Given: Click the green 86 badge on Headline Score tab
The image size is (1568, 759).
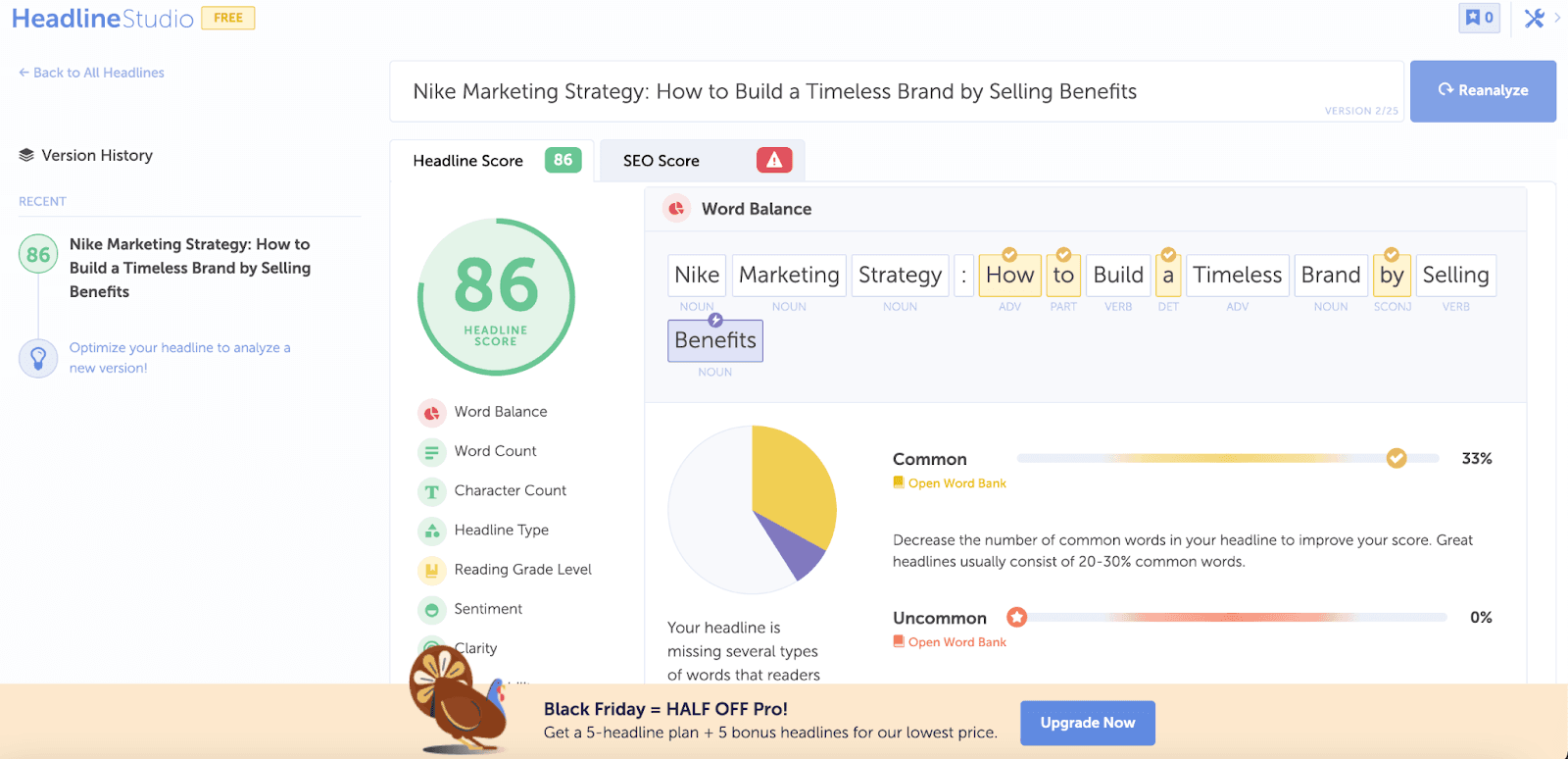Looking at the screenshot, I should pos(563,160).
